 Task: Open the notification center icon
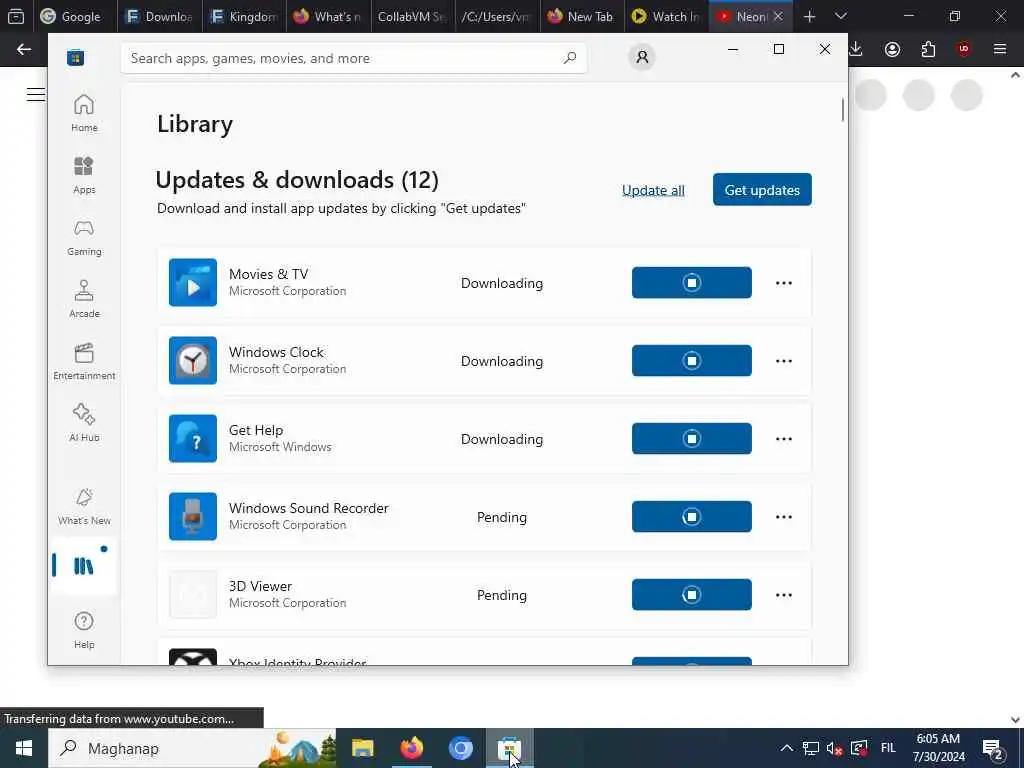993,748
